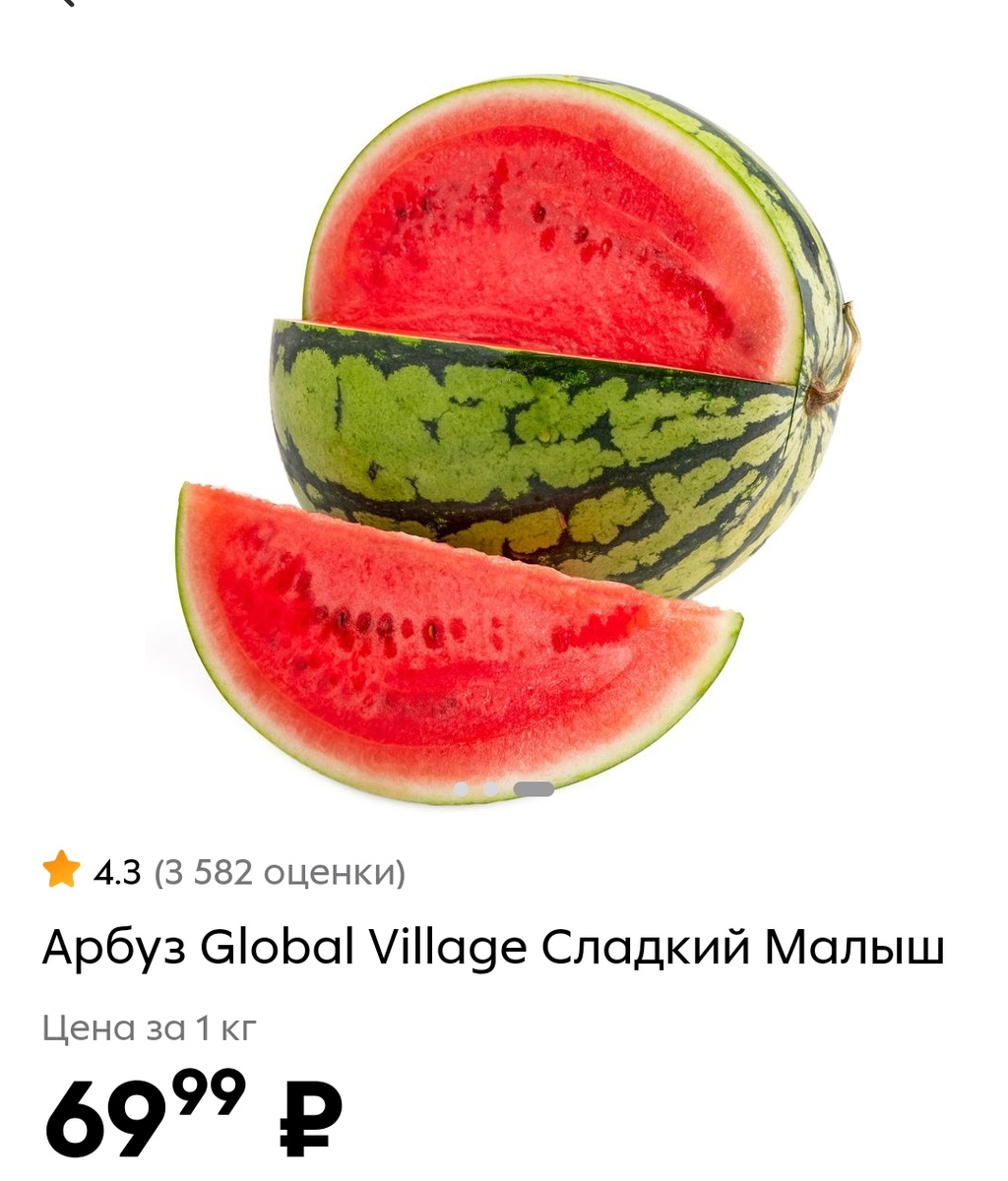
Task: Tap the Арбуз Global Village Сладкий Малыш title
Action: [493, 950]
